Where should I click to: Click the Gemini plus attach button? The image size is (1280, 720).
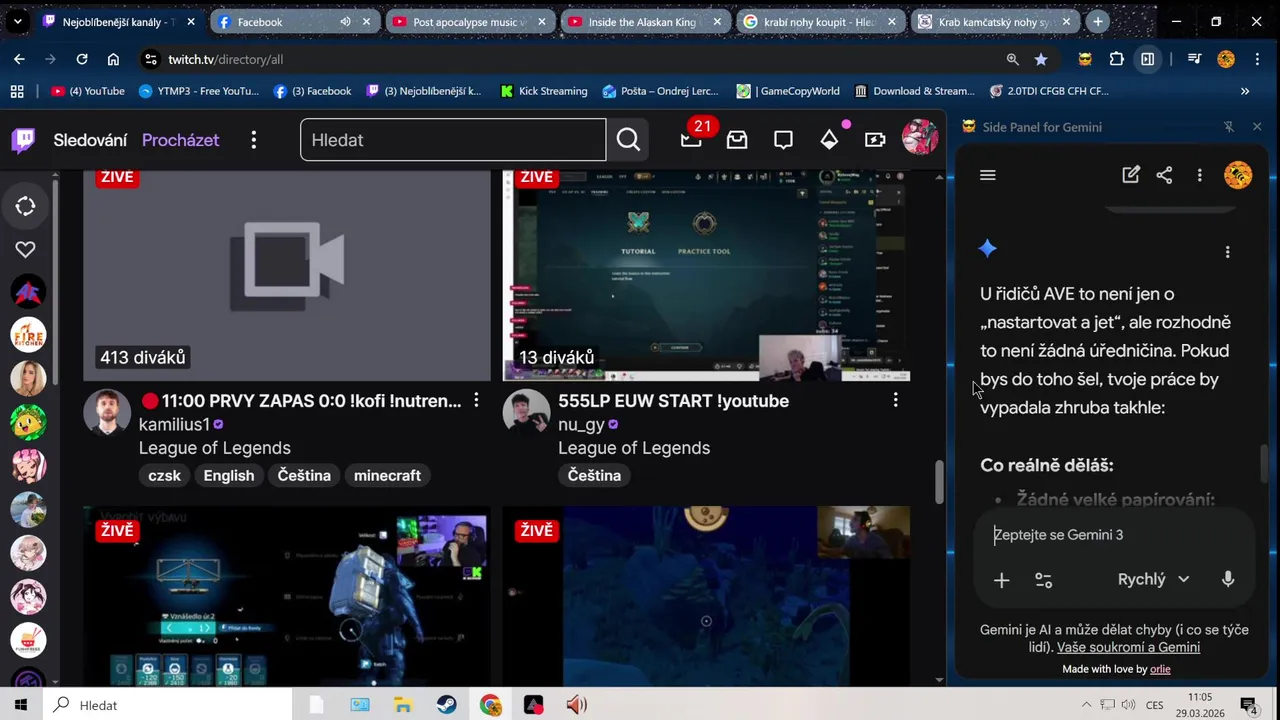click(x=1001, y=580)
